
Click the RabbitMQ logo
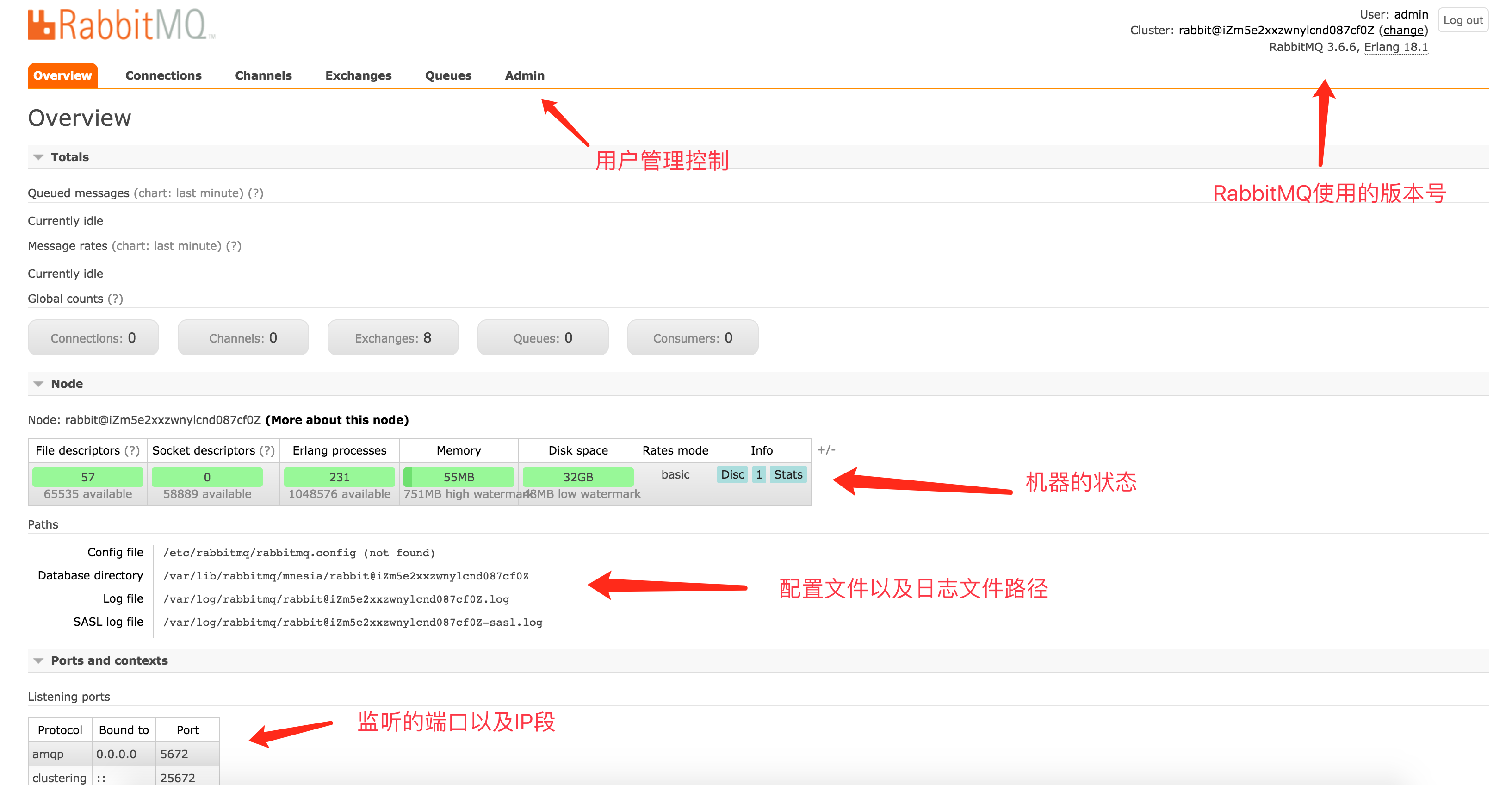pyautogui.click(x=121, y=25)
